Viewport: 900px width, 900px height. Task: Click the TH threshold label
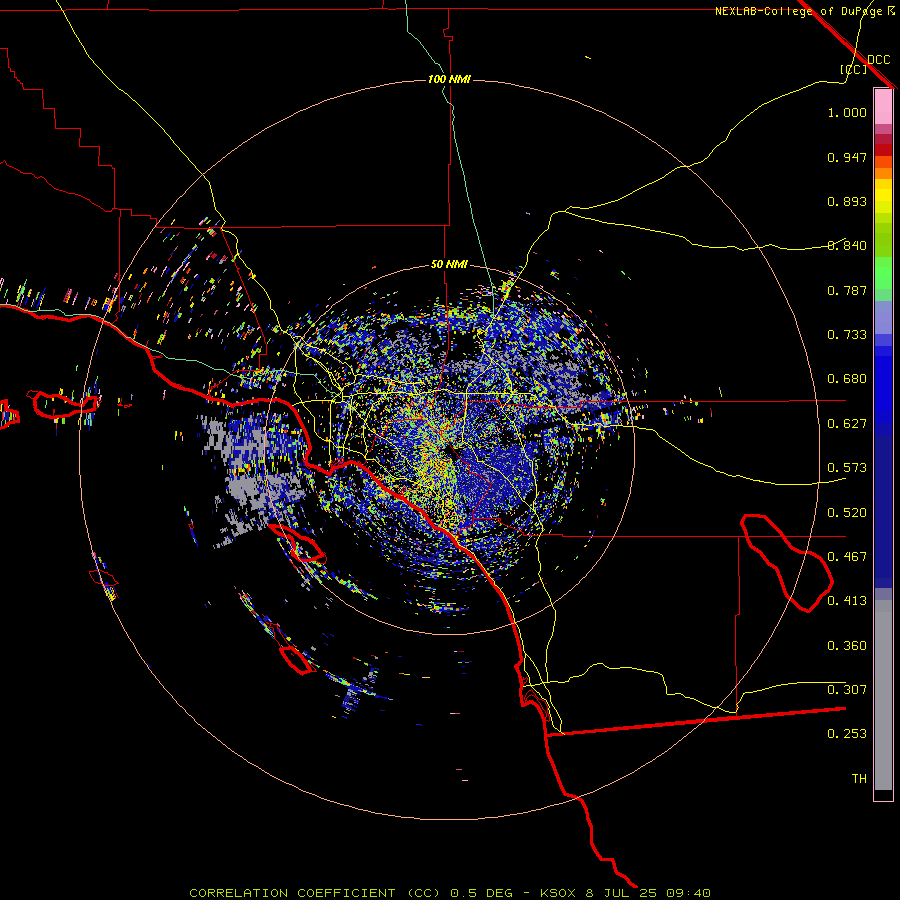859,779
